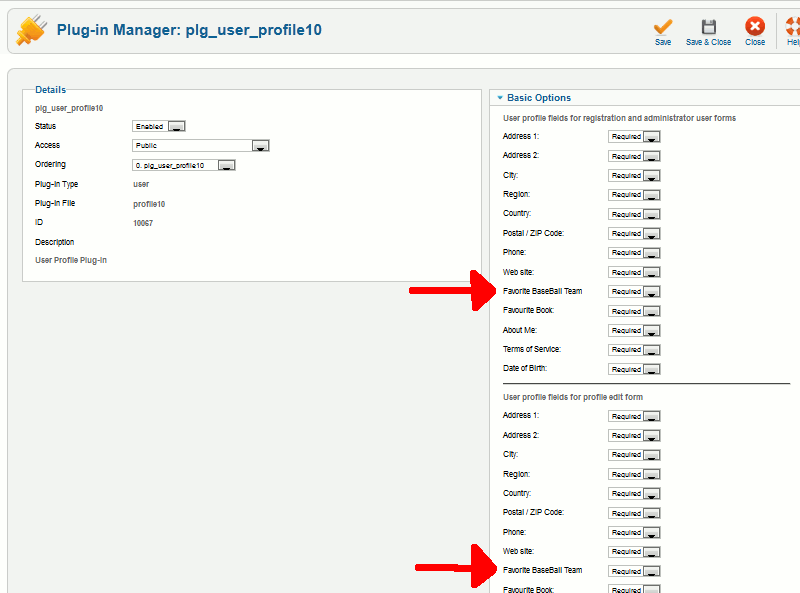
Task: Open profile edit Address 2 dropdown
Action: pos(634,435)
